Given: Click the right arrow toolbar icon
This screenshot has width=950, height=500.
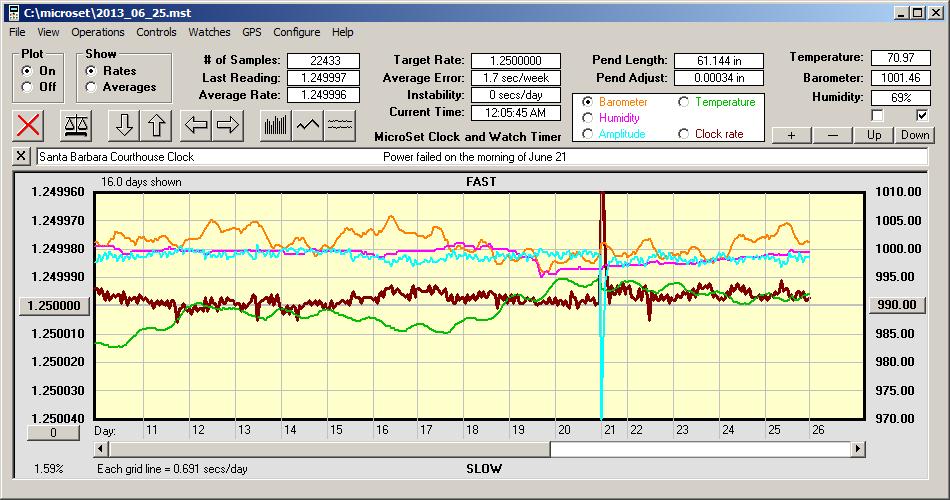Looking at the screenshot, I should (228, 125).
